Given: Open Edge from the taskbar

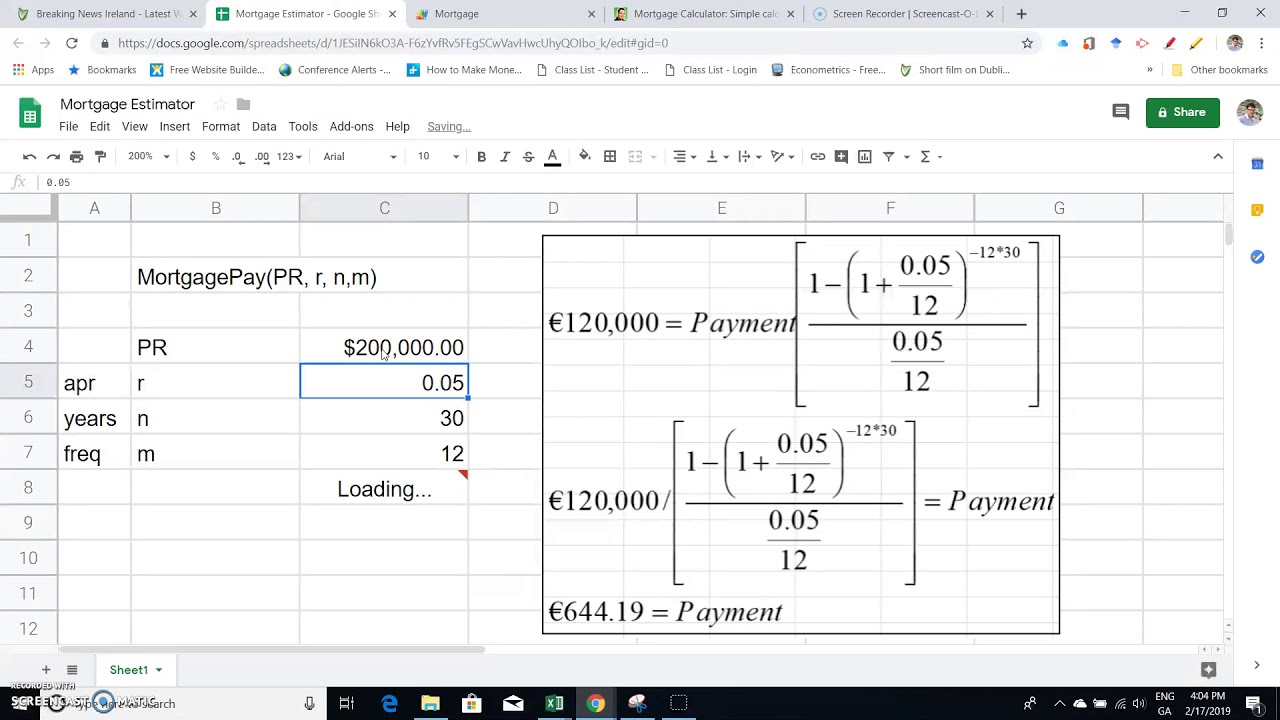Looking at the screenshot, I should pyautogui.click(x=389, y=703).
